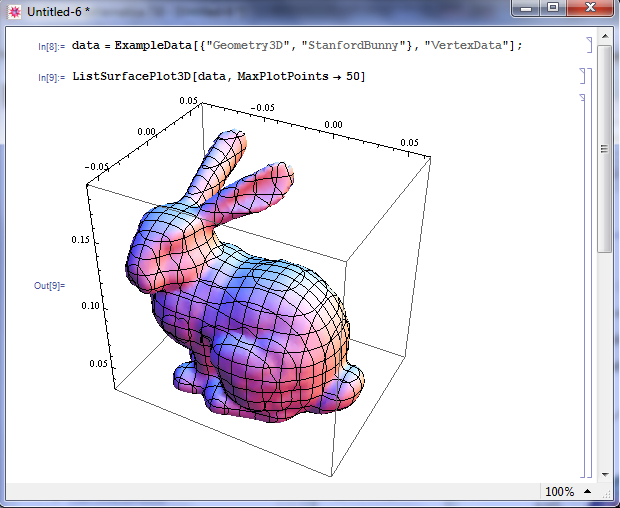Click the vertical scrollbar down arrow
Viewport: 620px width, 508px height.
605,474
